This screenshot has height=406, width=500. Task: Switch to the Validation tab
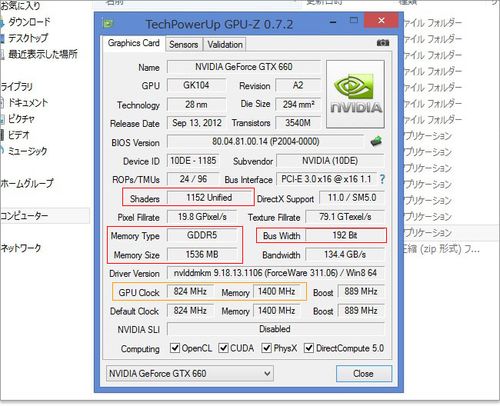coord(225,44)
